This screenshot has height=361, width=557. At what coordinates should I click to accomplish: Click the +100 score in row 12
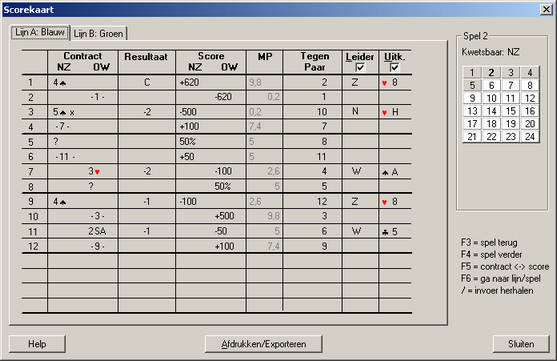224,246
